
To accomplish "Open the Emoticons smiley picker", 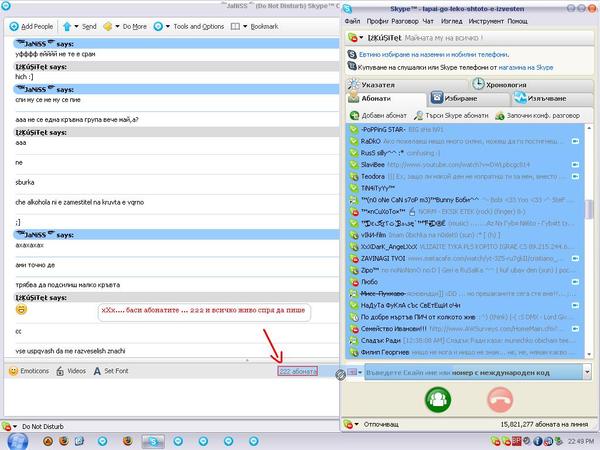I will (x=13, y=371).
